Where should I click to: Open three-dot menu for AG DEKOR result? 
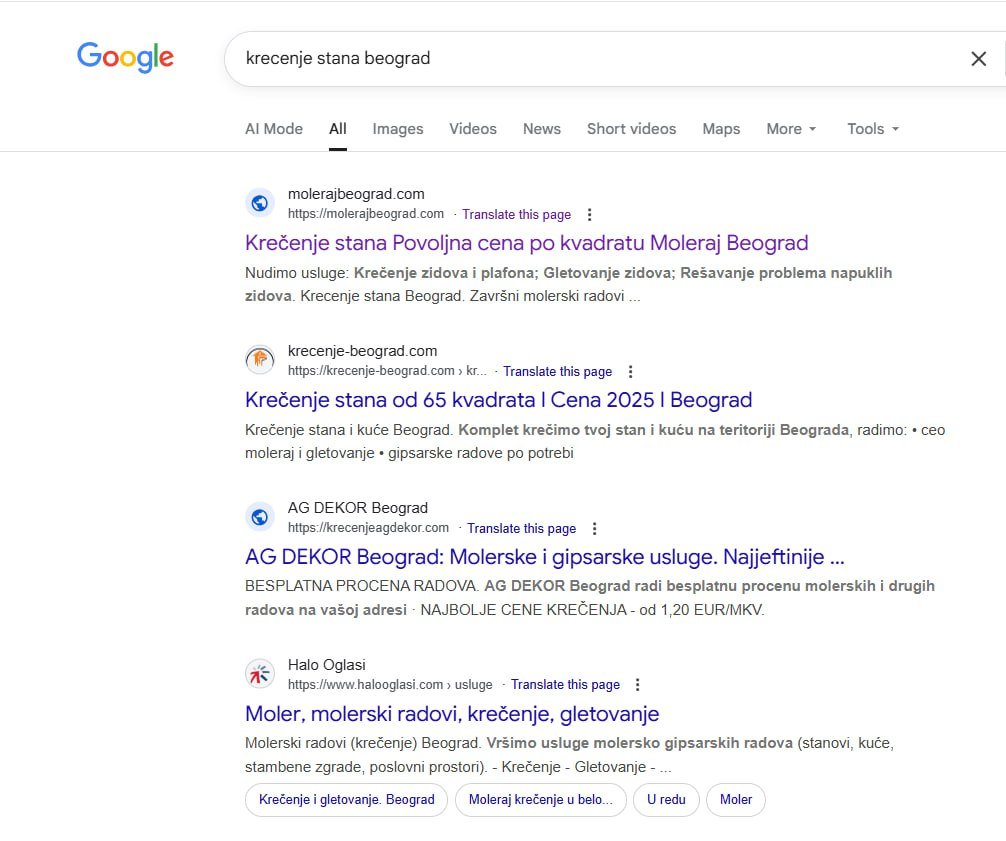pos(594,529)
